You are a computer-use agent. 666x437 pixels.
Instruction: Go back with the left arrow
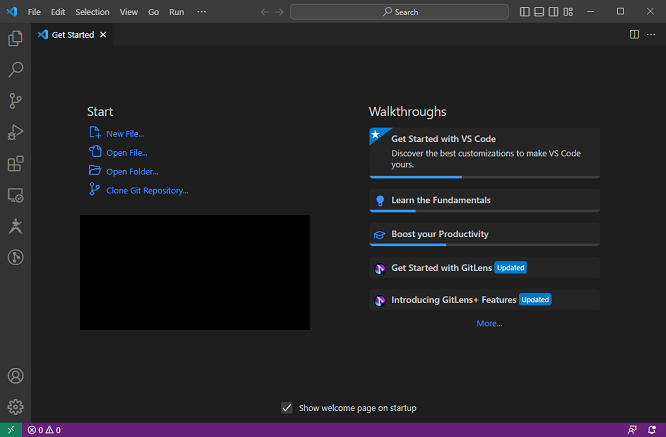(265, 12)
